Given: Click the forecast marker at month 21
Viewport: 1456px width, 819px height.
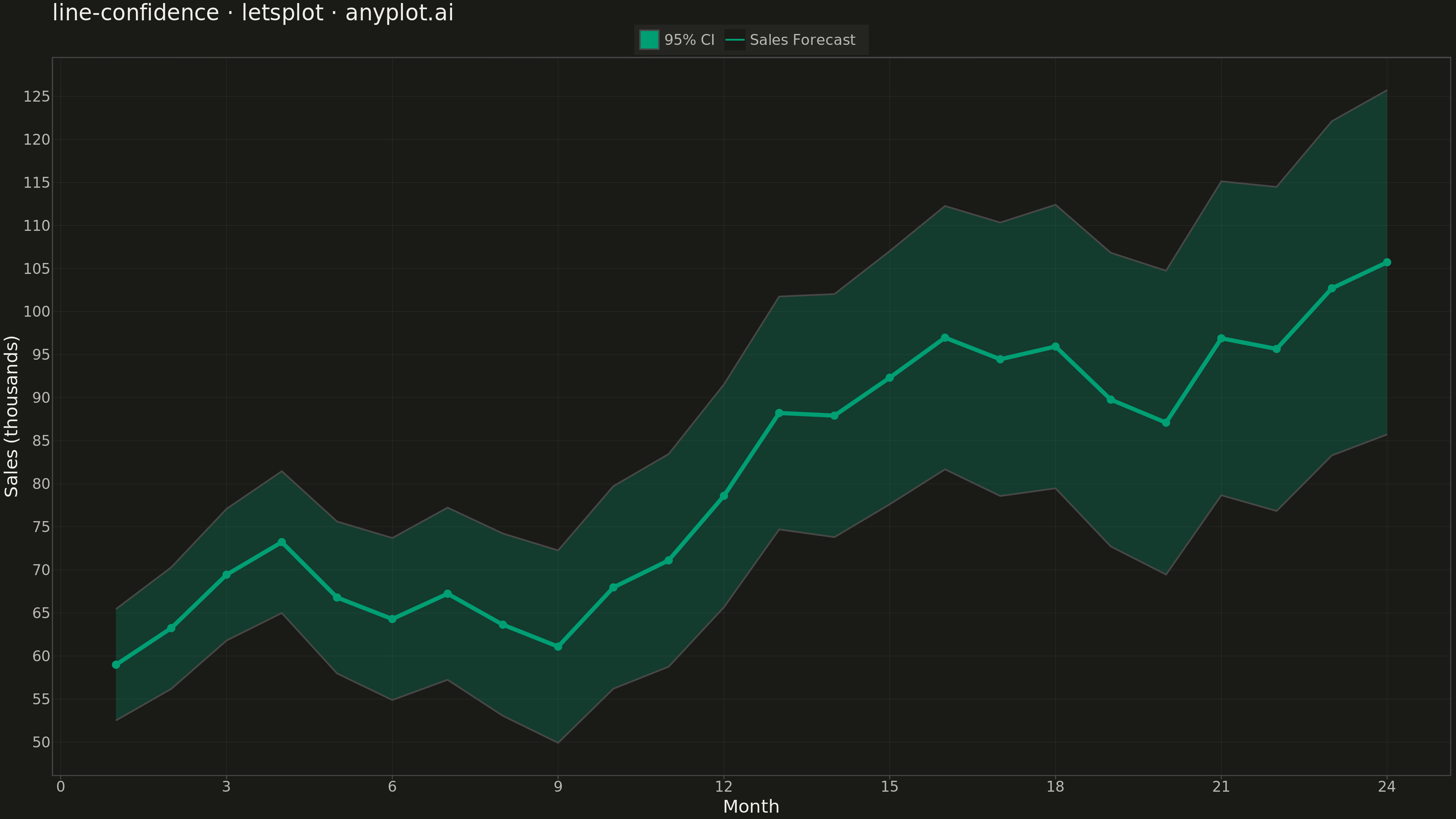Looking at the screenshot, I should pos(1221,338).
